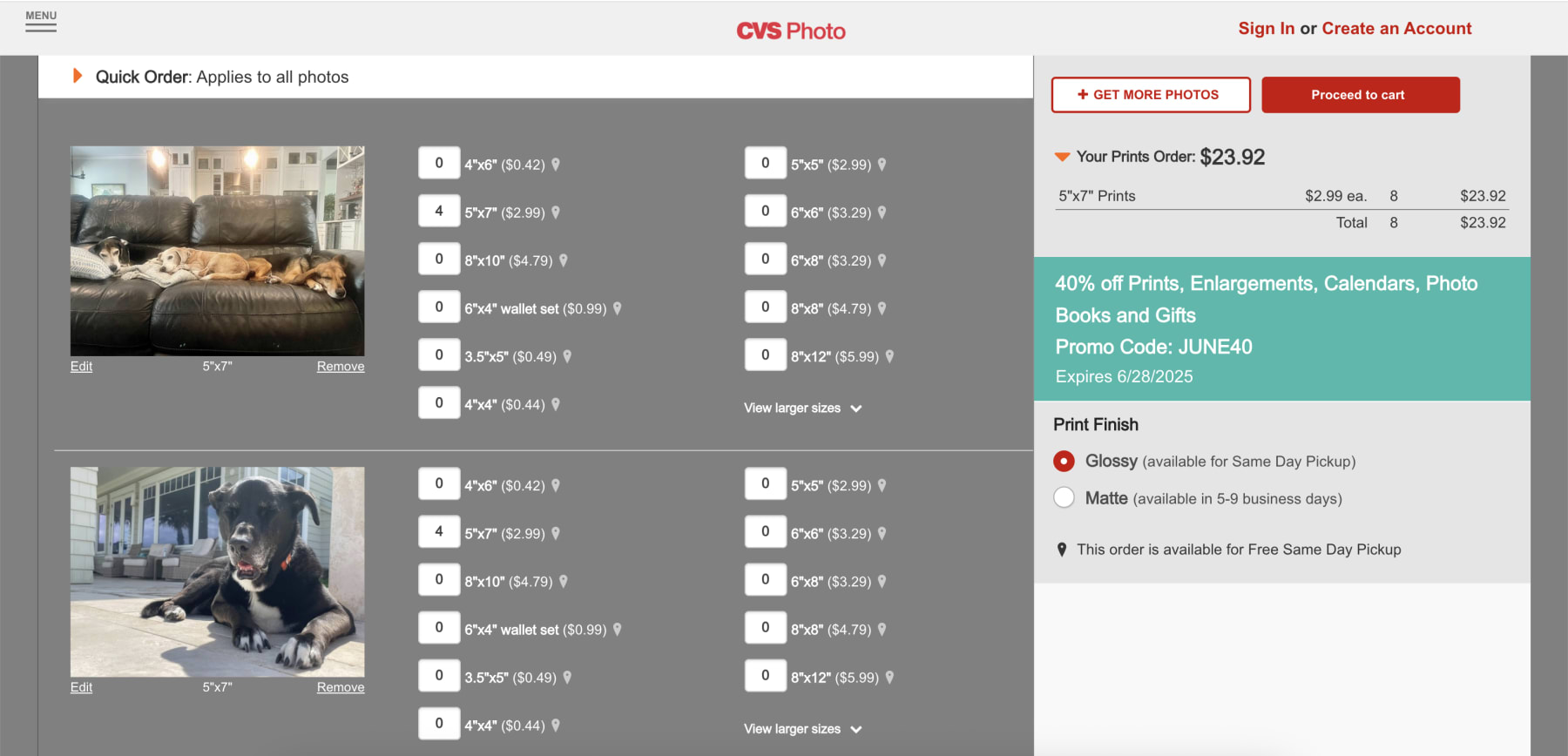
Task: Click pickup pin beside first photo's 8"x10"
Action: (564, 260)
